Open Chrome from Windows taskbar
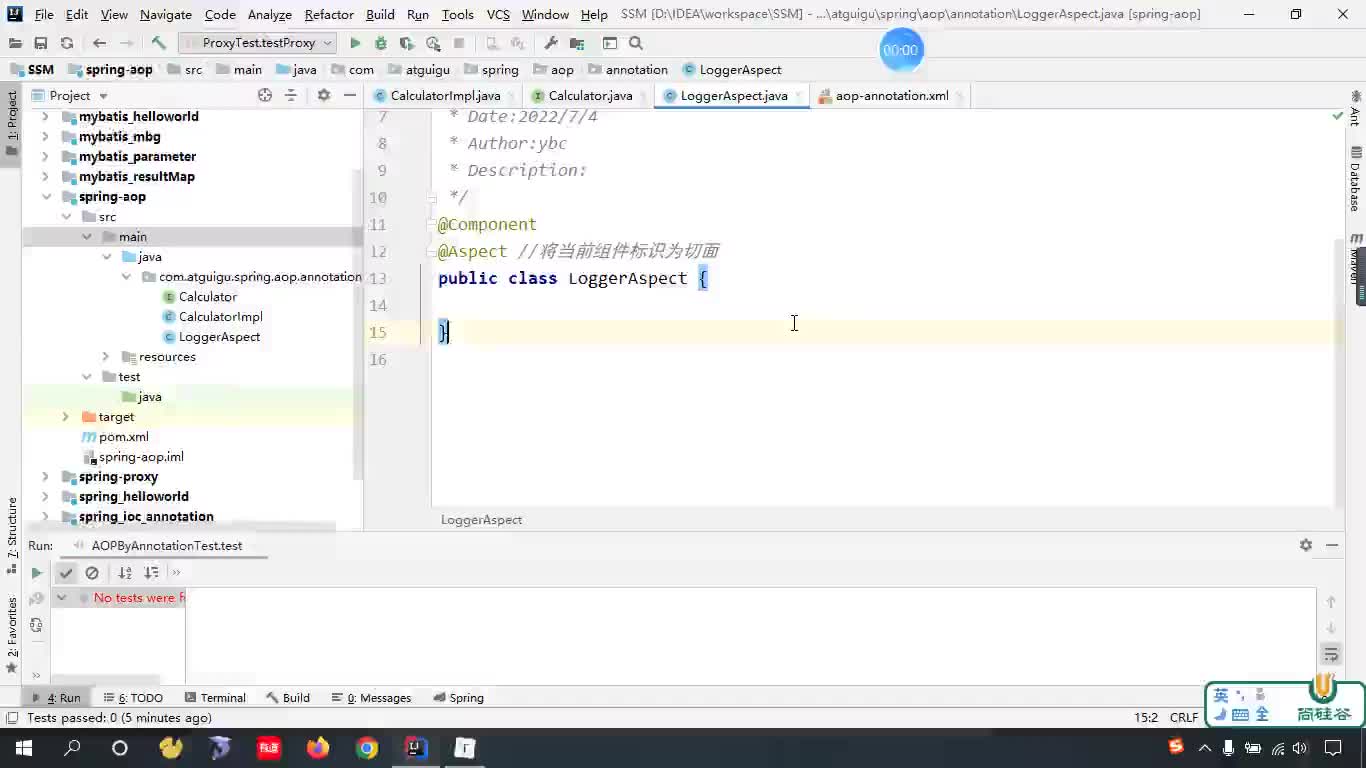The width and height of the screenshot is (1366, 768). tap(367, 748)
